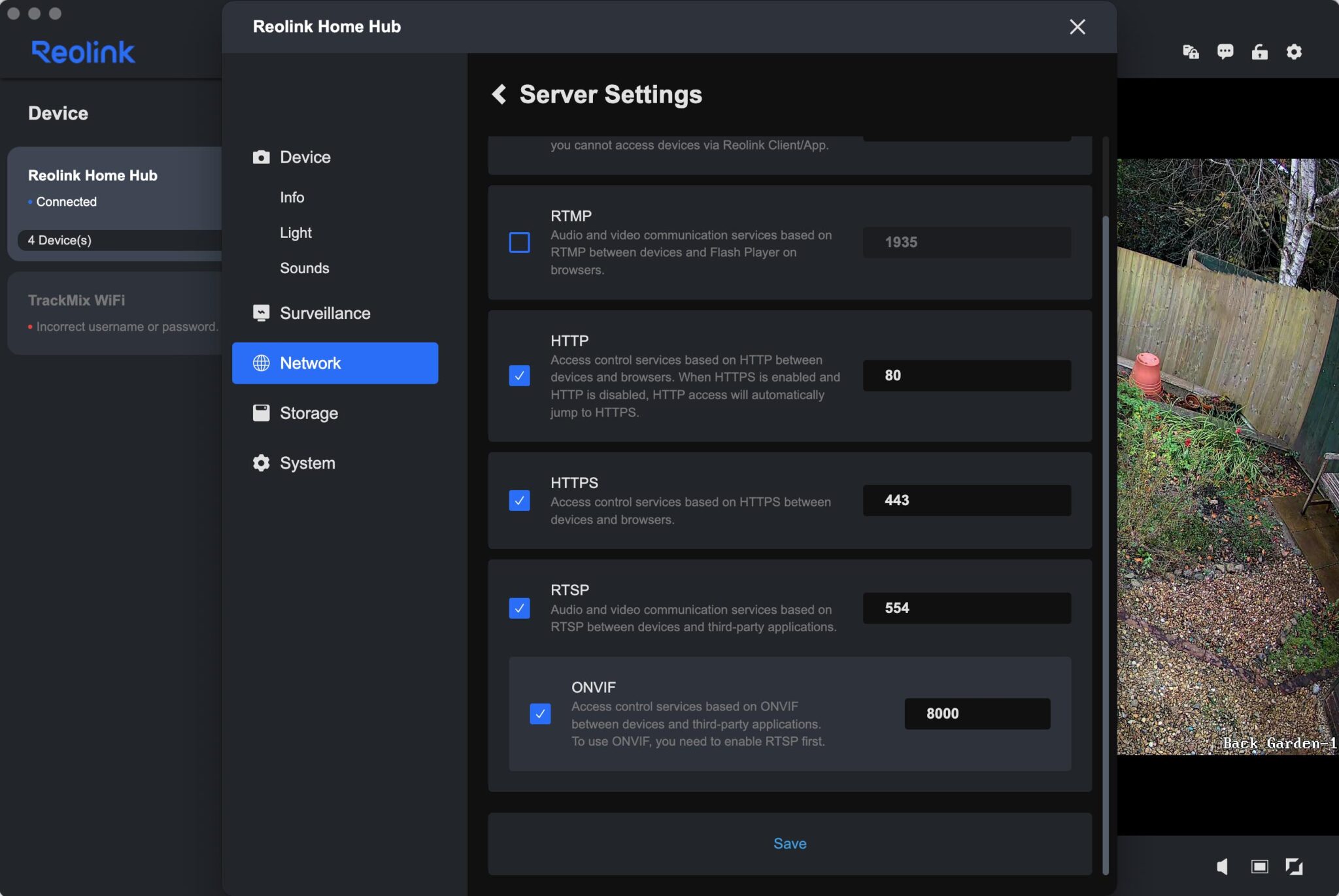1339x896 pixels.
Task: Select the Sounds submenu item
Action: (x=304, y=268)
